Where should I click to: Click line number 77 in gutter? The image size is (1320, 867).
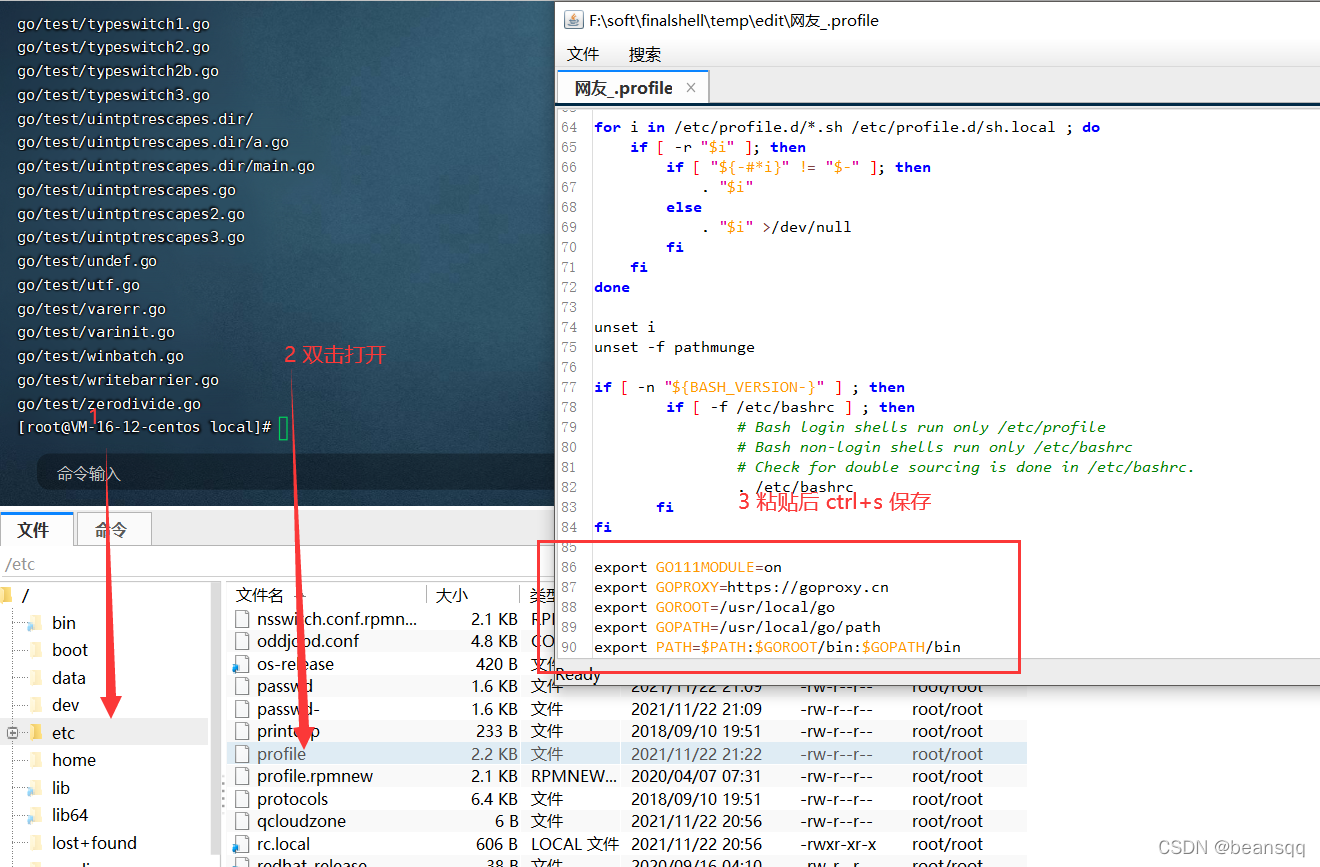click(569, 387)
